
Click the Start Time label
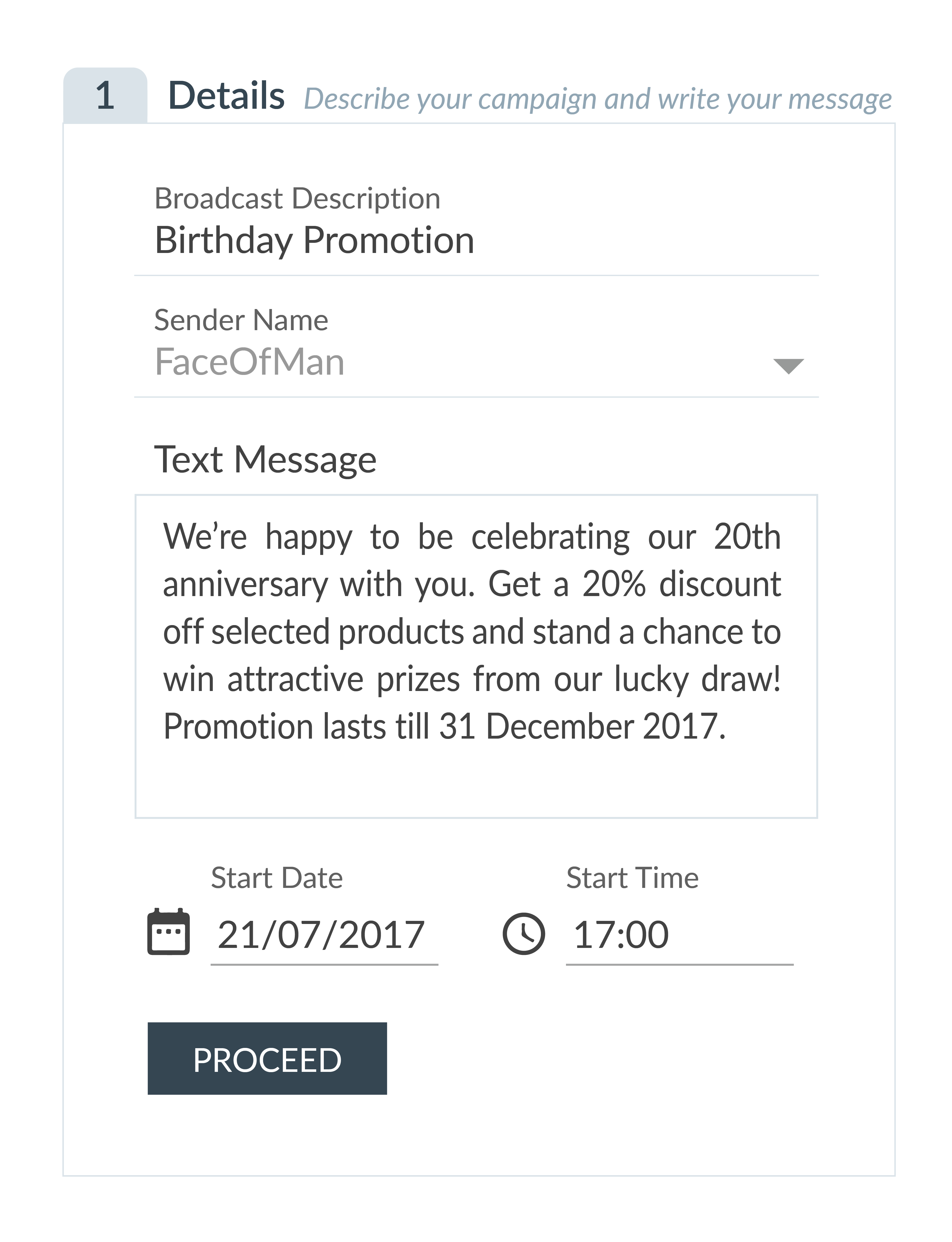tap(632, 877)
